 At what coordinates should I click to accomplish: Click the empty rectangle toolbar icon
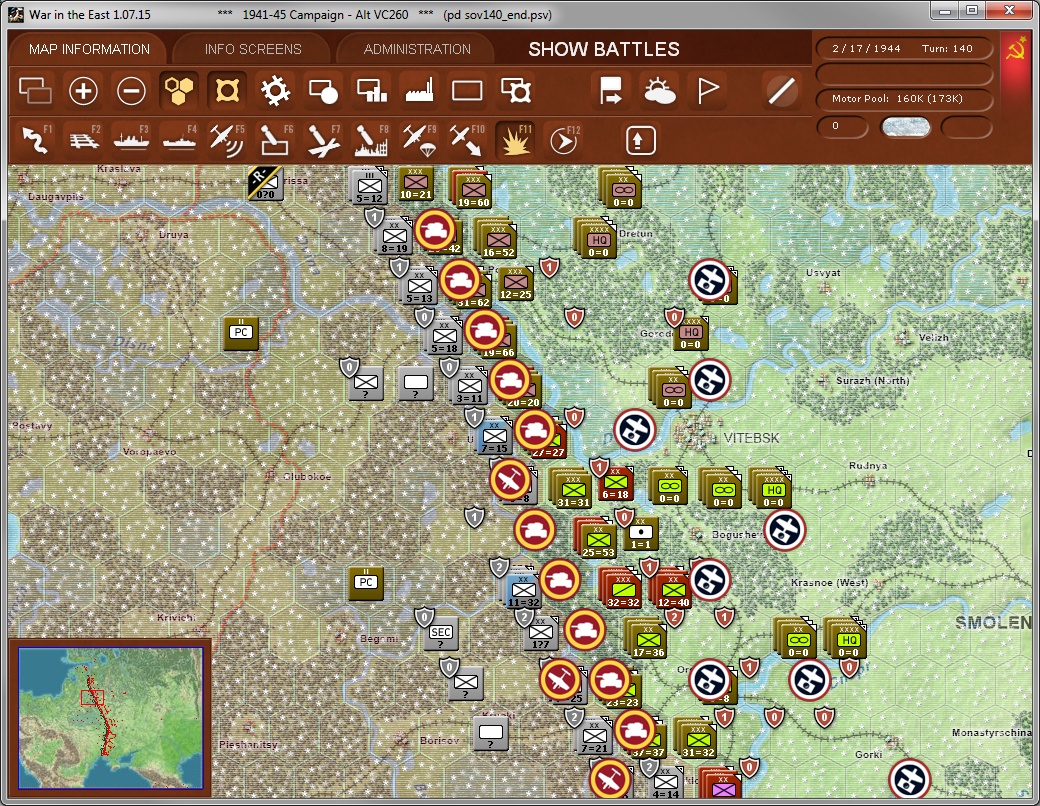467,90
